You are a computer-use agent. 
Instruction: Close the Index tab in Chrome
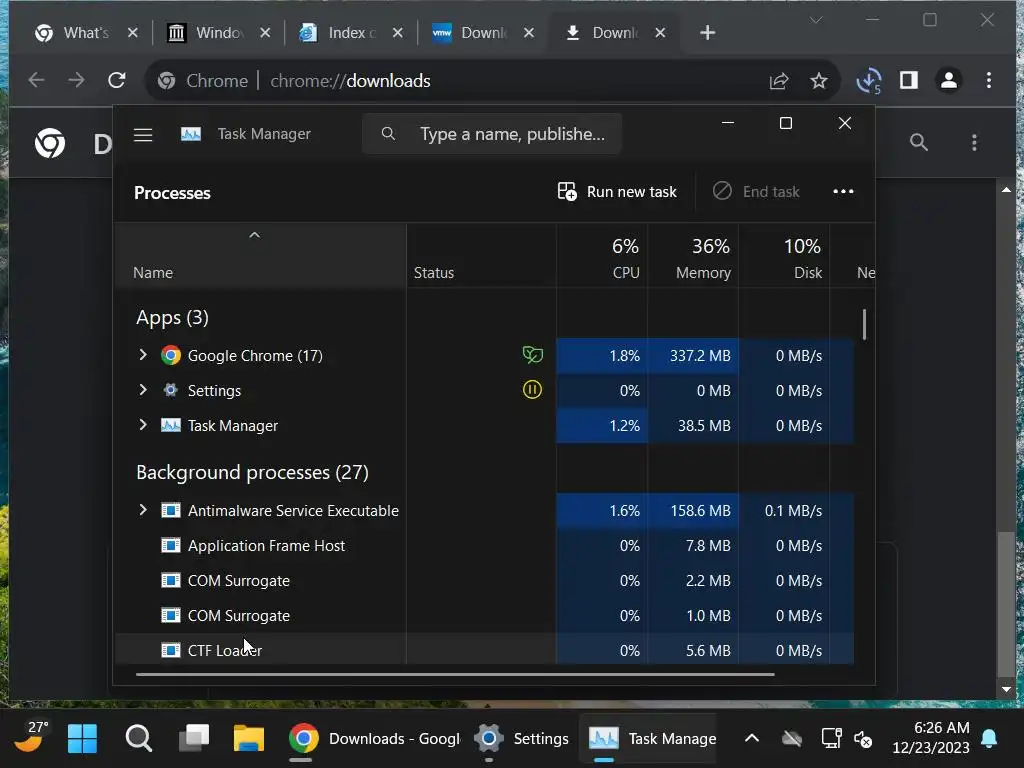pyautogui.click(x=398, y=33)
